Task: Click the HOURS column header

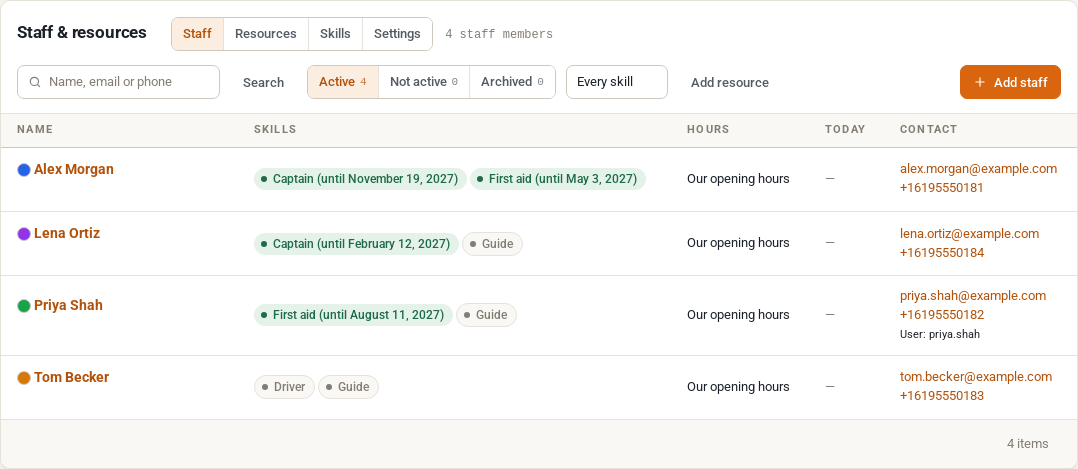Action: coord(708,129)
